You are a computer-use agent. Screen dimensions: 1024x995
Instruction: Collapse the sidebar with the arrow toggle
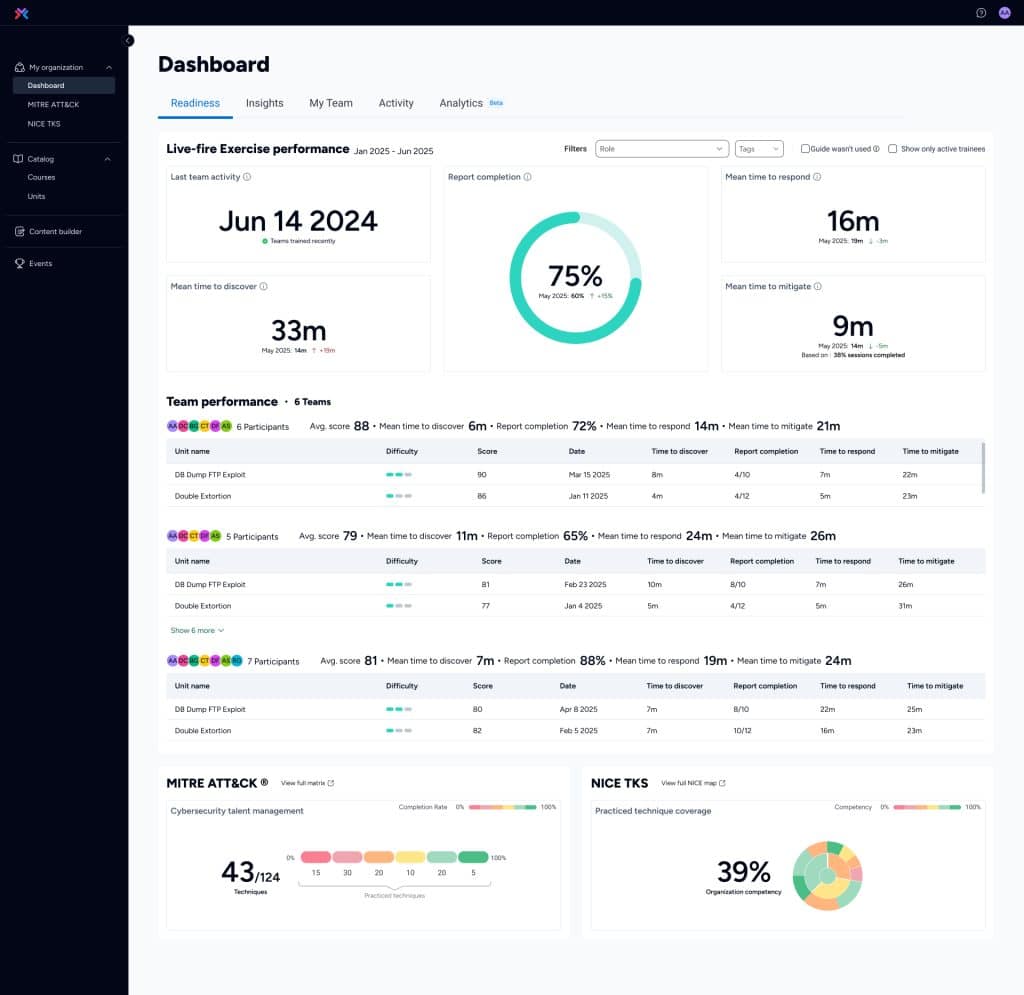pyautogui.click(x=128, y=41)
